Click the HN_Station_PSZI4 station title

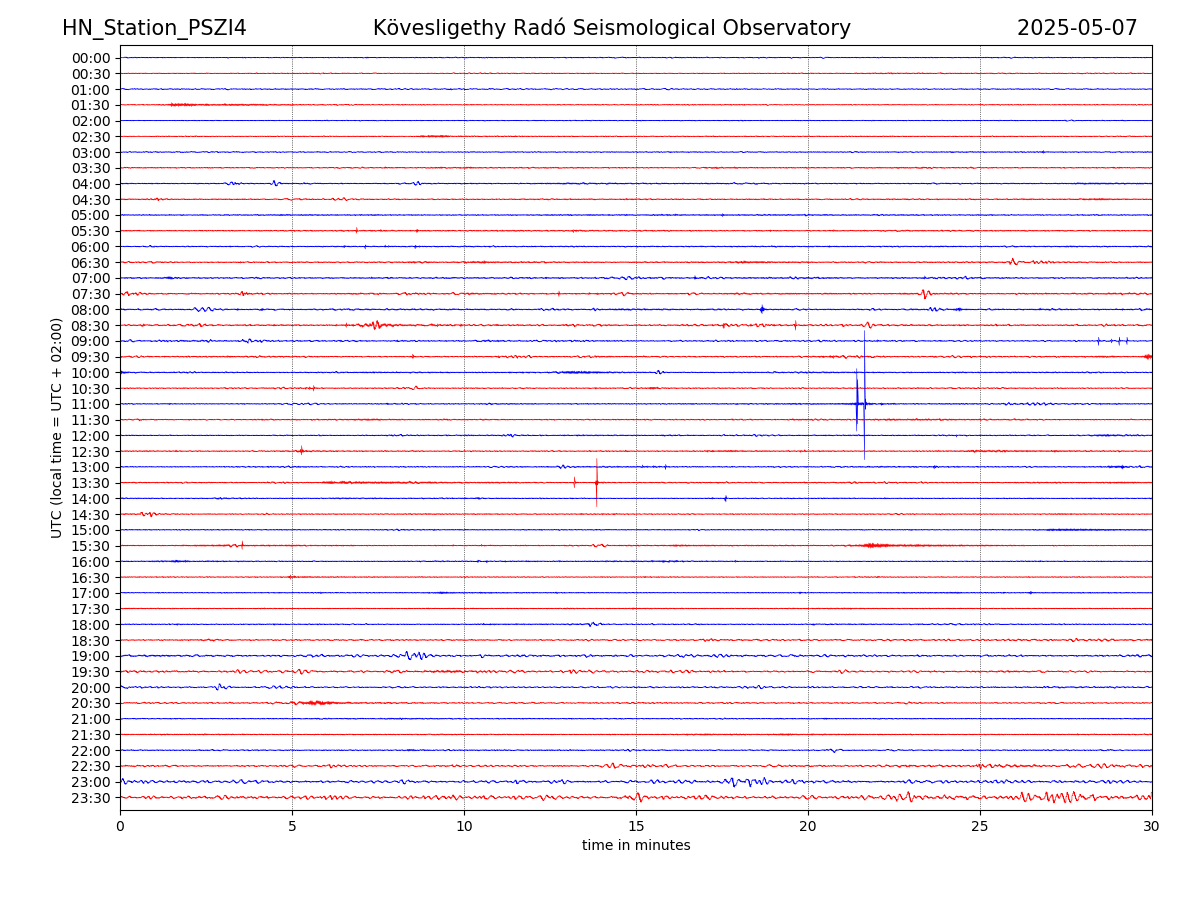coord(154,28)
